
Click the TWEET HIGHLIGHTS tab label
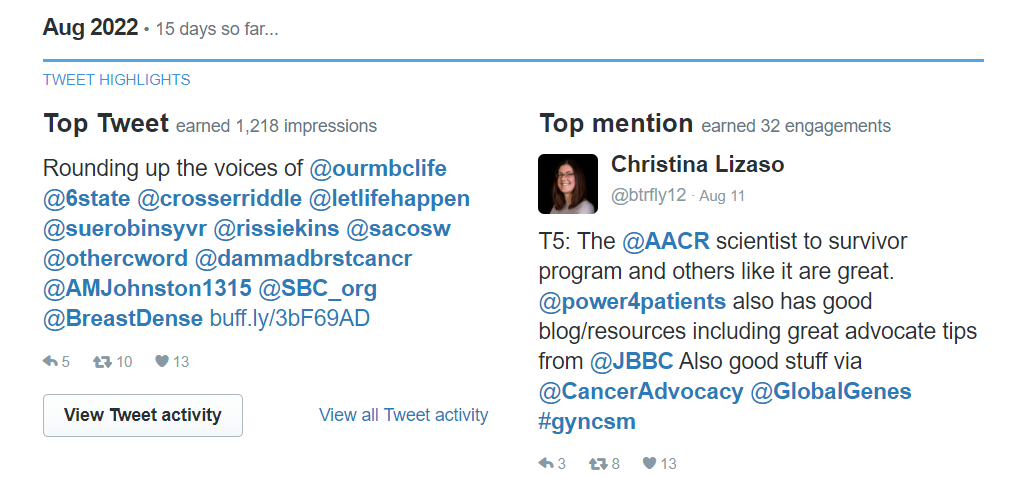(x=116, y=80)
